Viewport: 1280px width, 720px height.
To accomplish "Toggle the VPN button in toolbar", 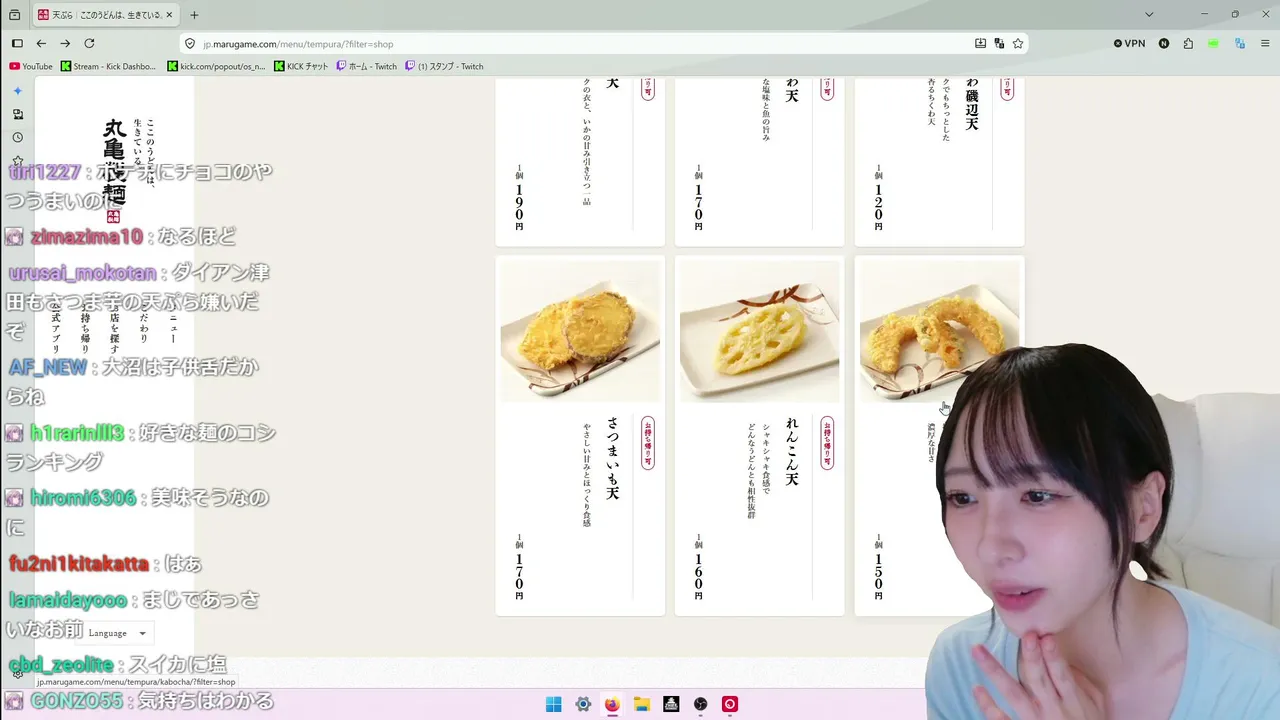I will 1130,44.
